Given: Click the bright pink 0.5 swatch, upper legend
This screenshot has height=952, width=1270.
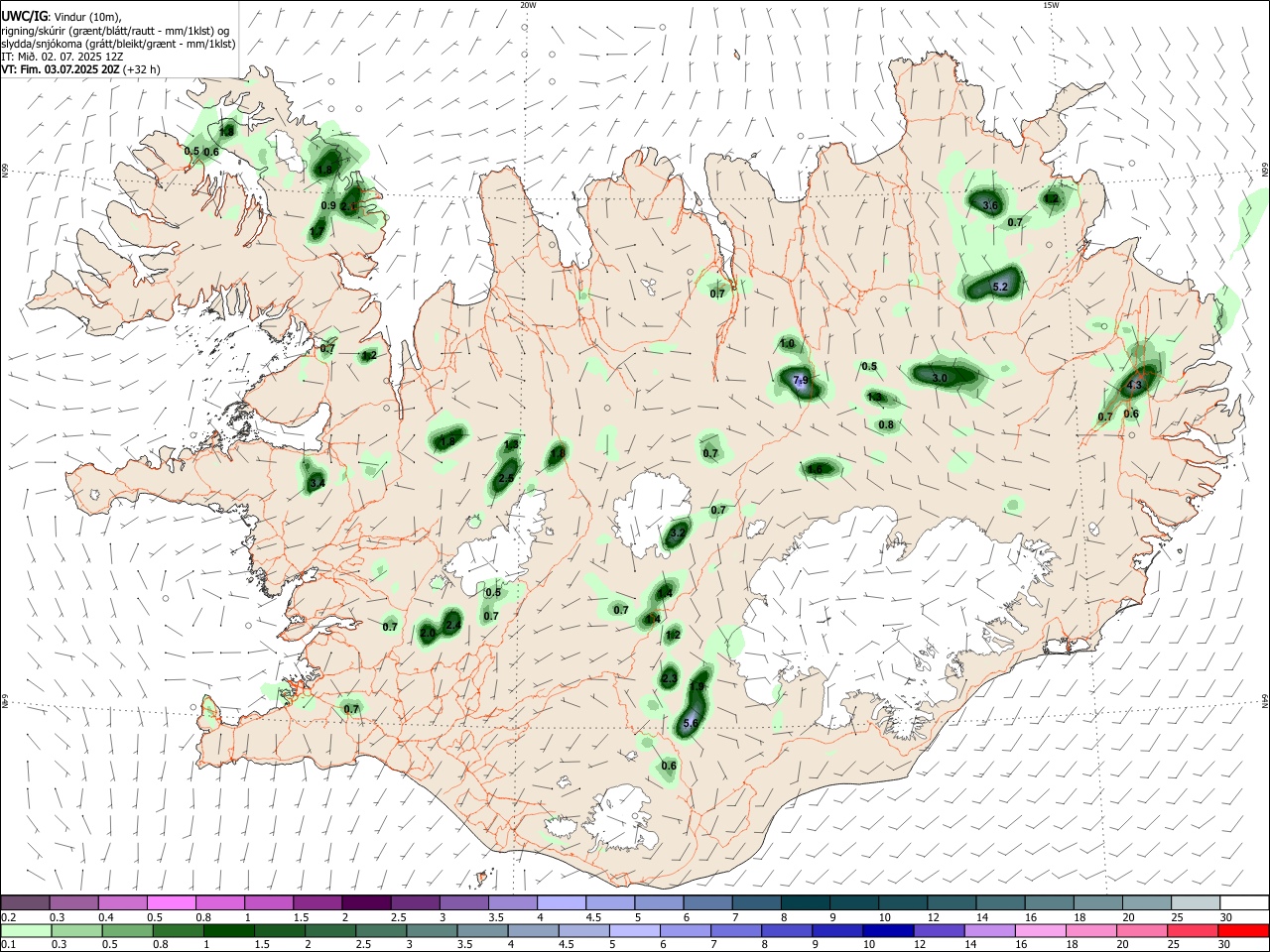Looking at the screenshot, I should click(x=172, y=902).
